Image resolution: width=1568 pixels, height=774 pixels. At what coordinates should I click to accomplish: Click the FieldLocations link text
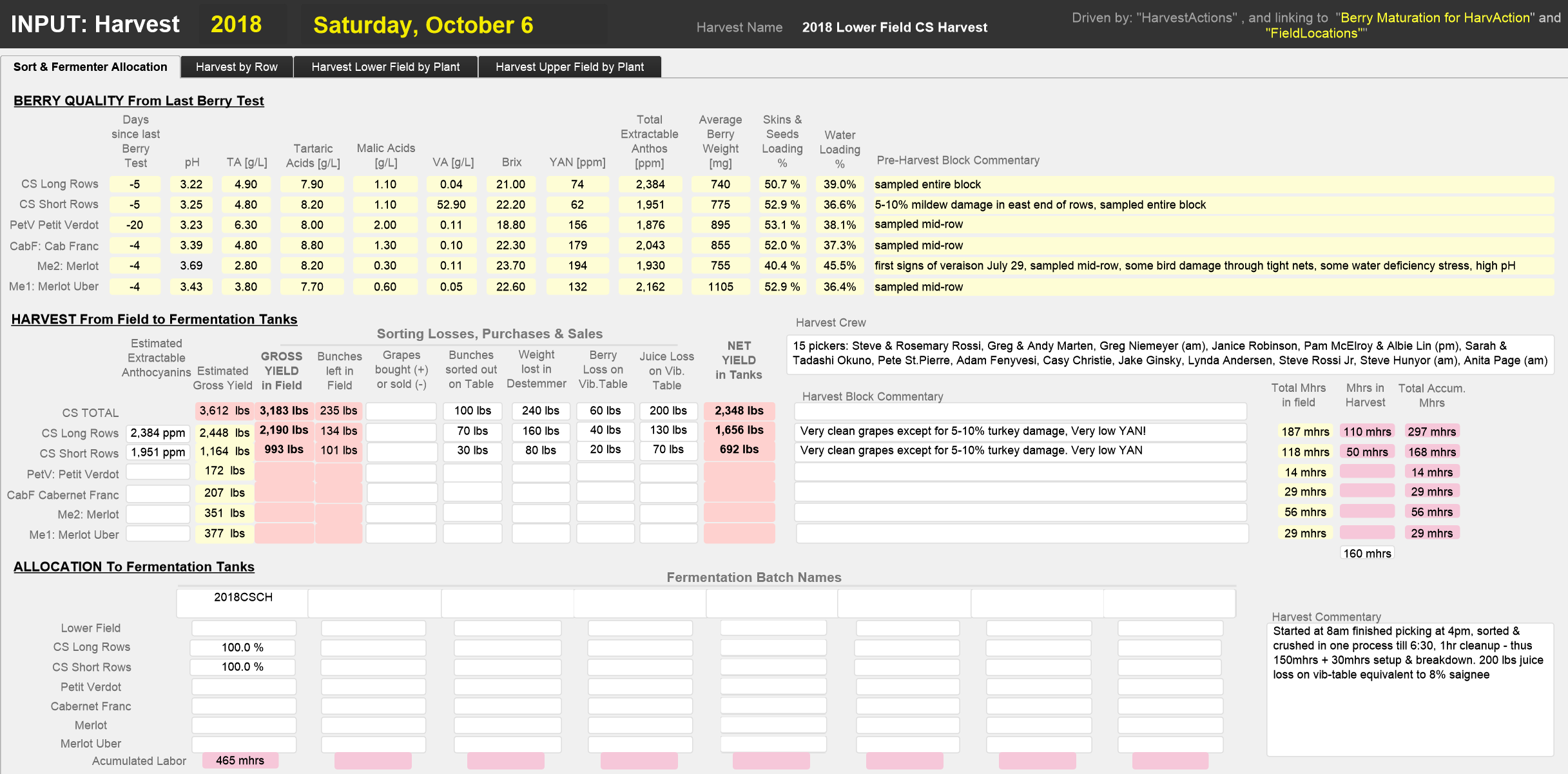[x=1314, y=34]
